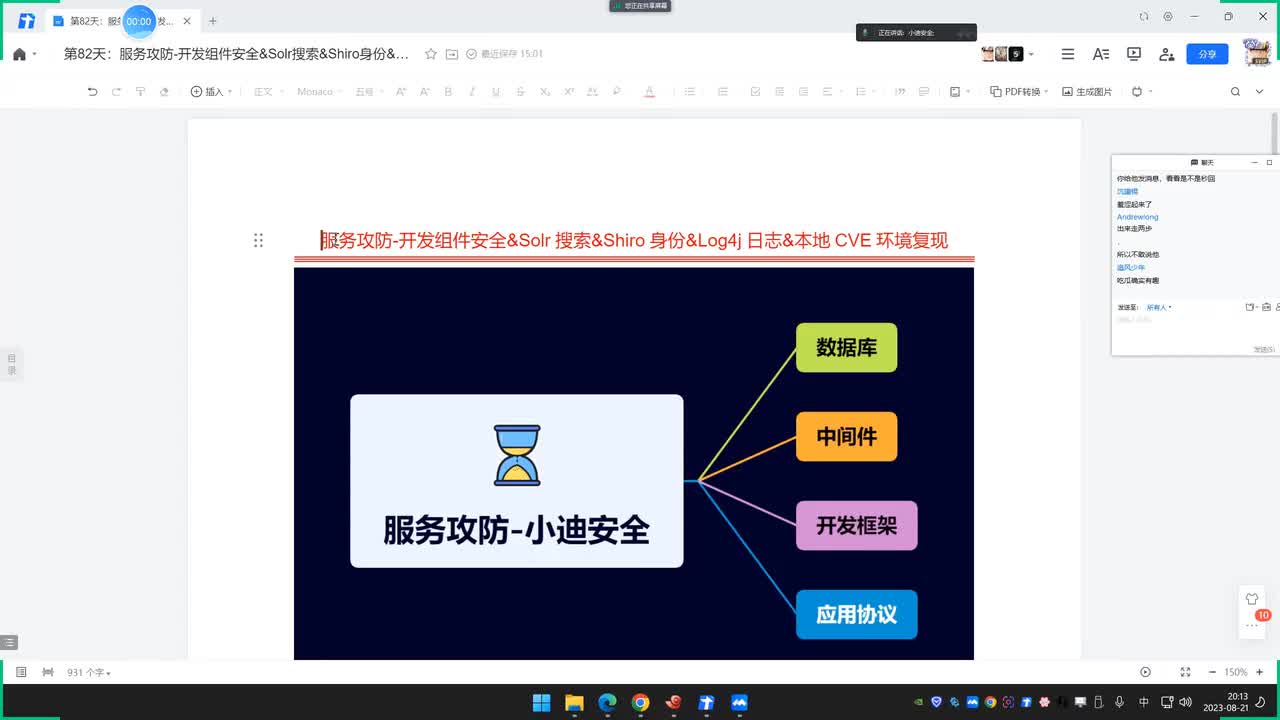Open the collaborators invite icon

pyautogui.click(x=1166, y=54)
